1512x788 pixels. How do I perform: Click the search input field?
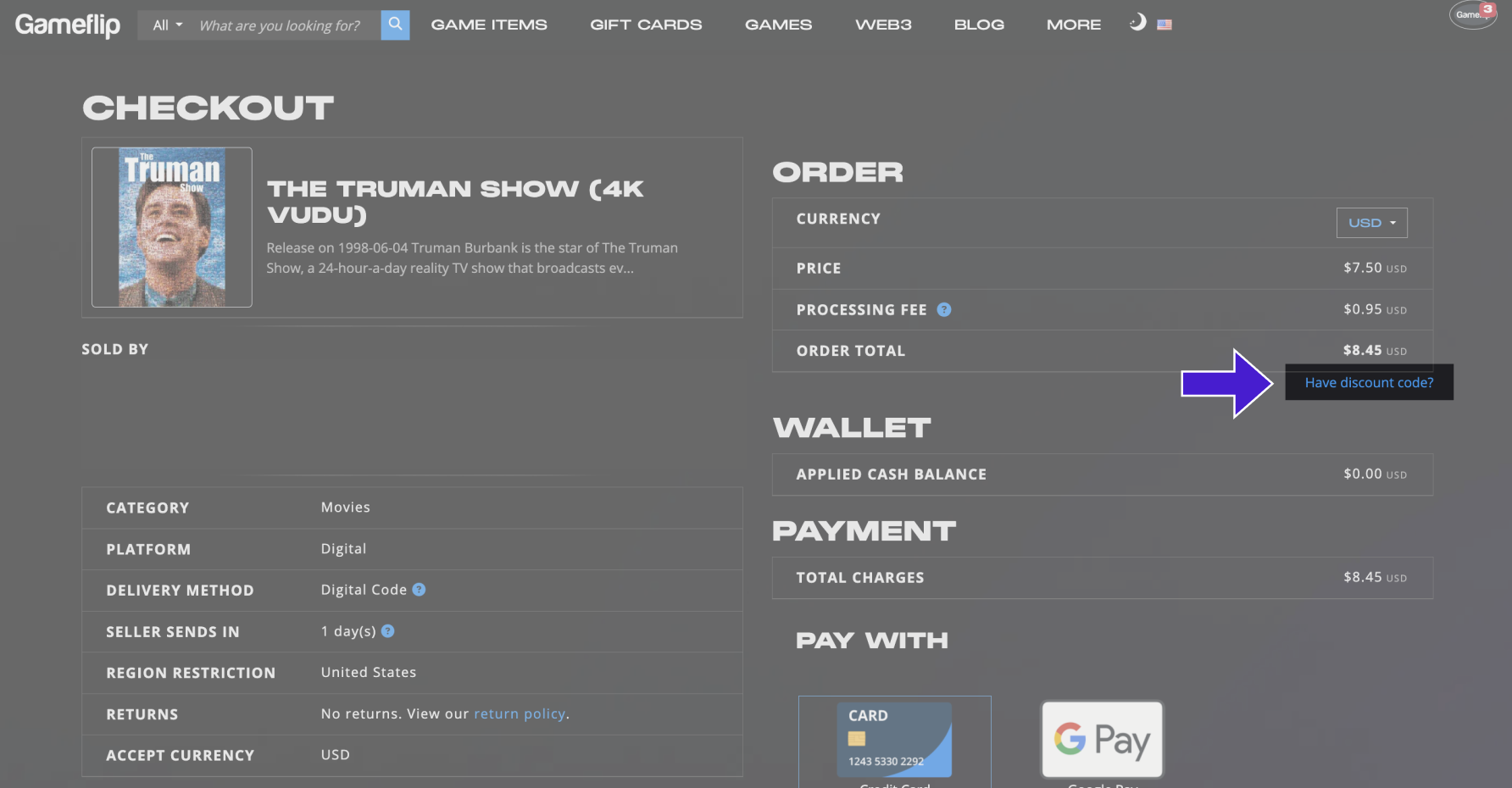pos(286,25)
